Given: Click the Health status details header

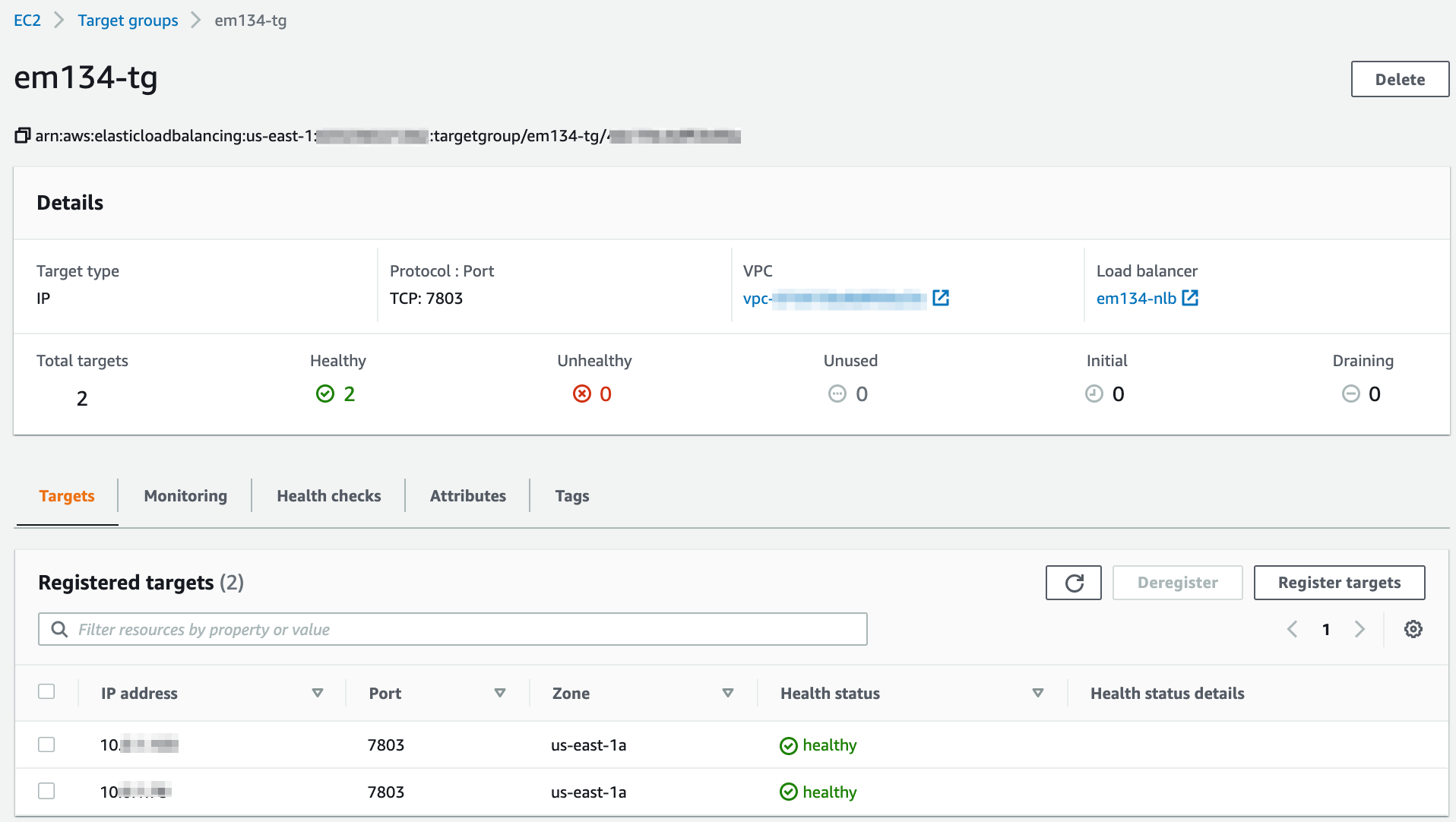Looking at the screenshot, I should [x=1167, y=694].
